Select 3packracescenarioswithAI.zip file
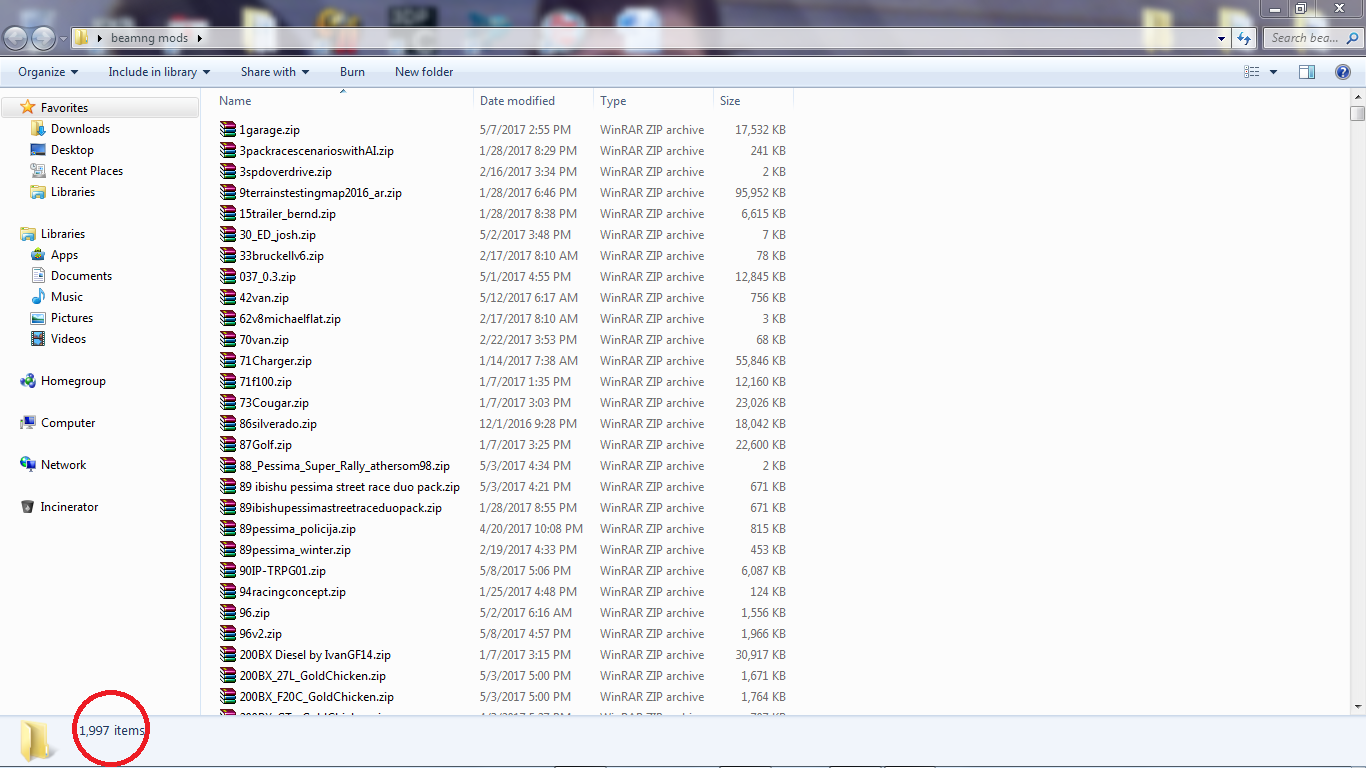The width and height of the screenshot is (1366, 768). (316, 151)
